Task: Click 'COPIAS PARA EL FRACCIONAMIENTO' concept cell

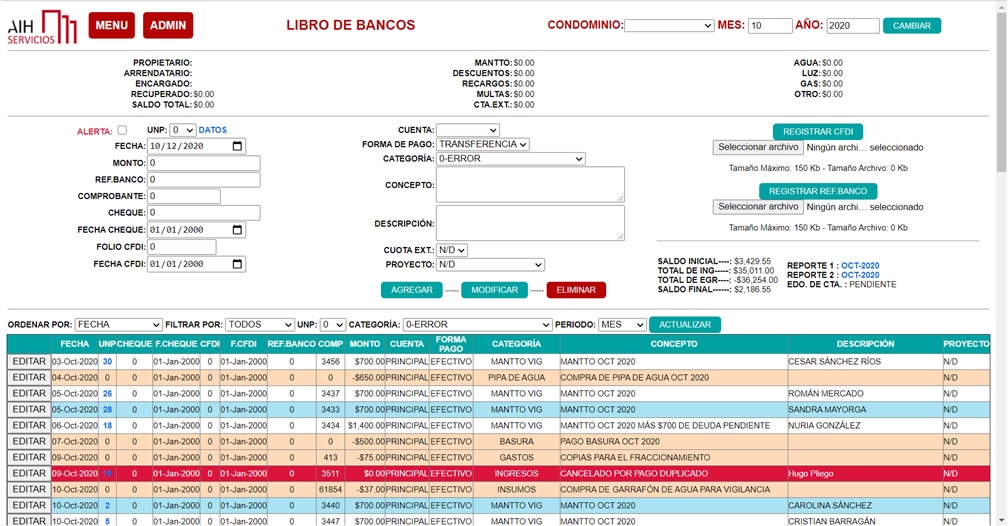Action: pos(674,457)
